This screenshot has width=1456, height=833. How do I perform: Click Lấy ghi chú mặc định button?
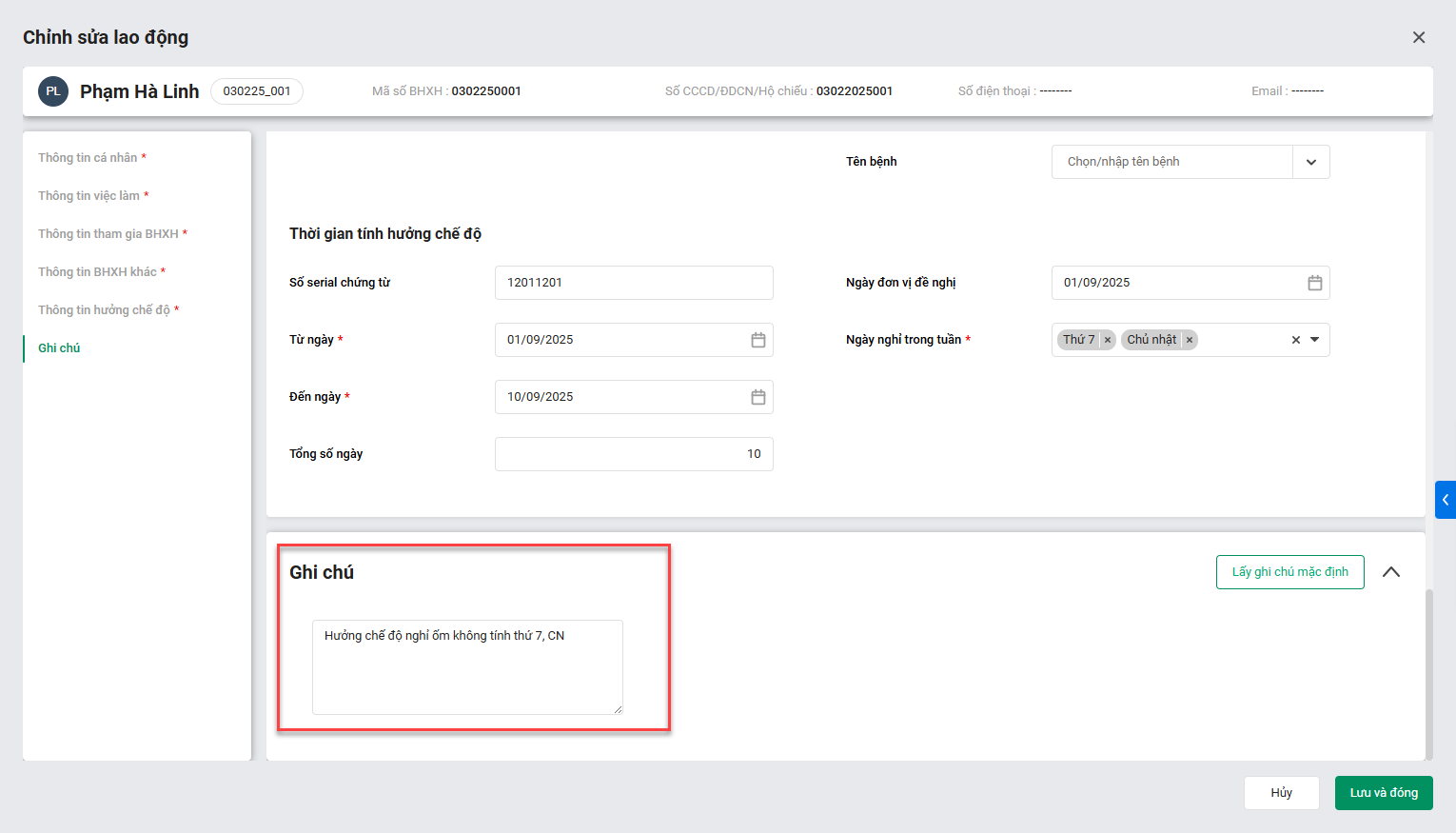tap(1289, 572)
